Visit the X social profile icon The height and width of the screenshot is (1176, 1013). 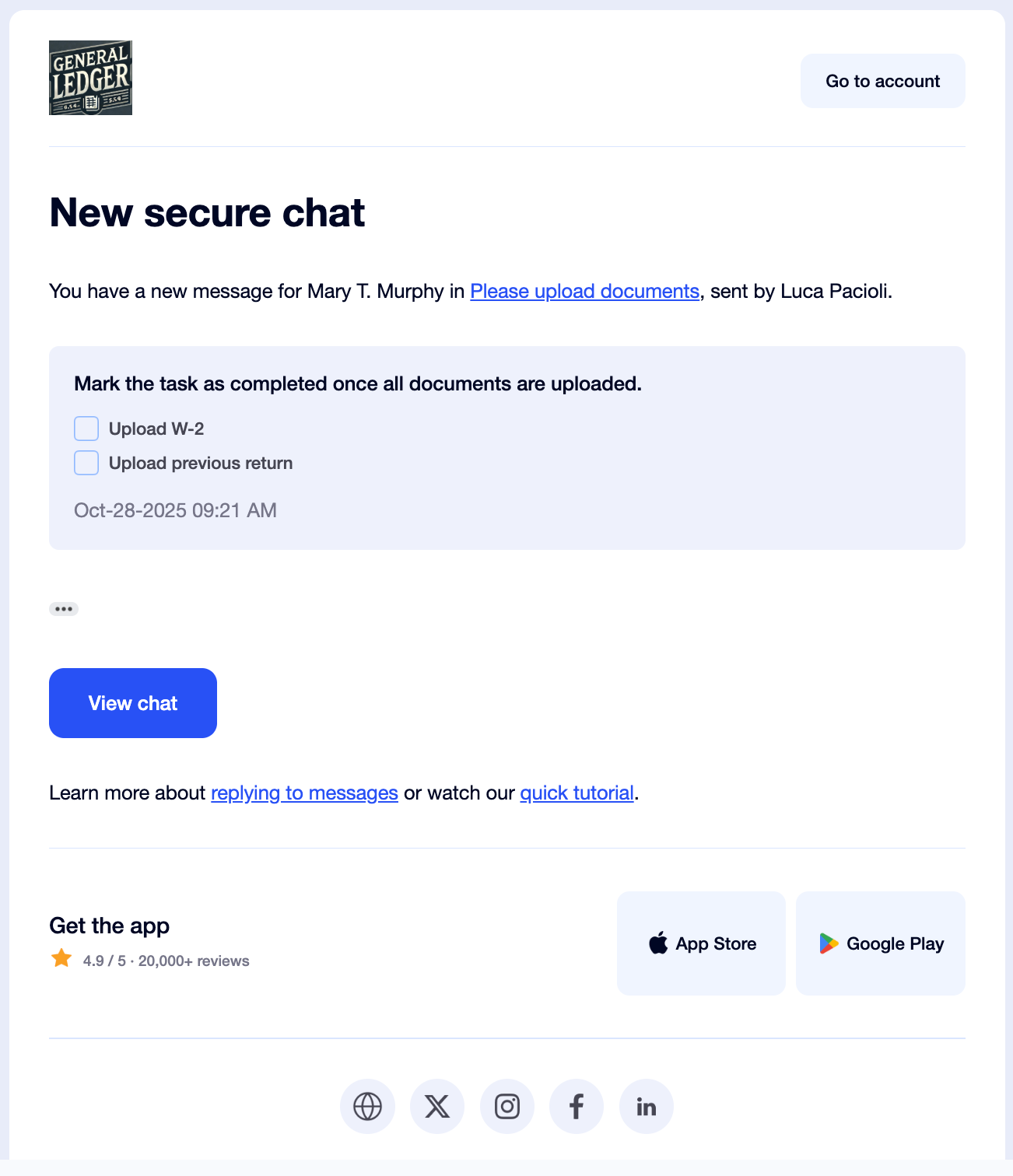click(x=437, y=1106)
